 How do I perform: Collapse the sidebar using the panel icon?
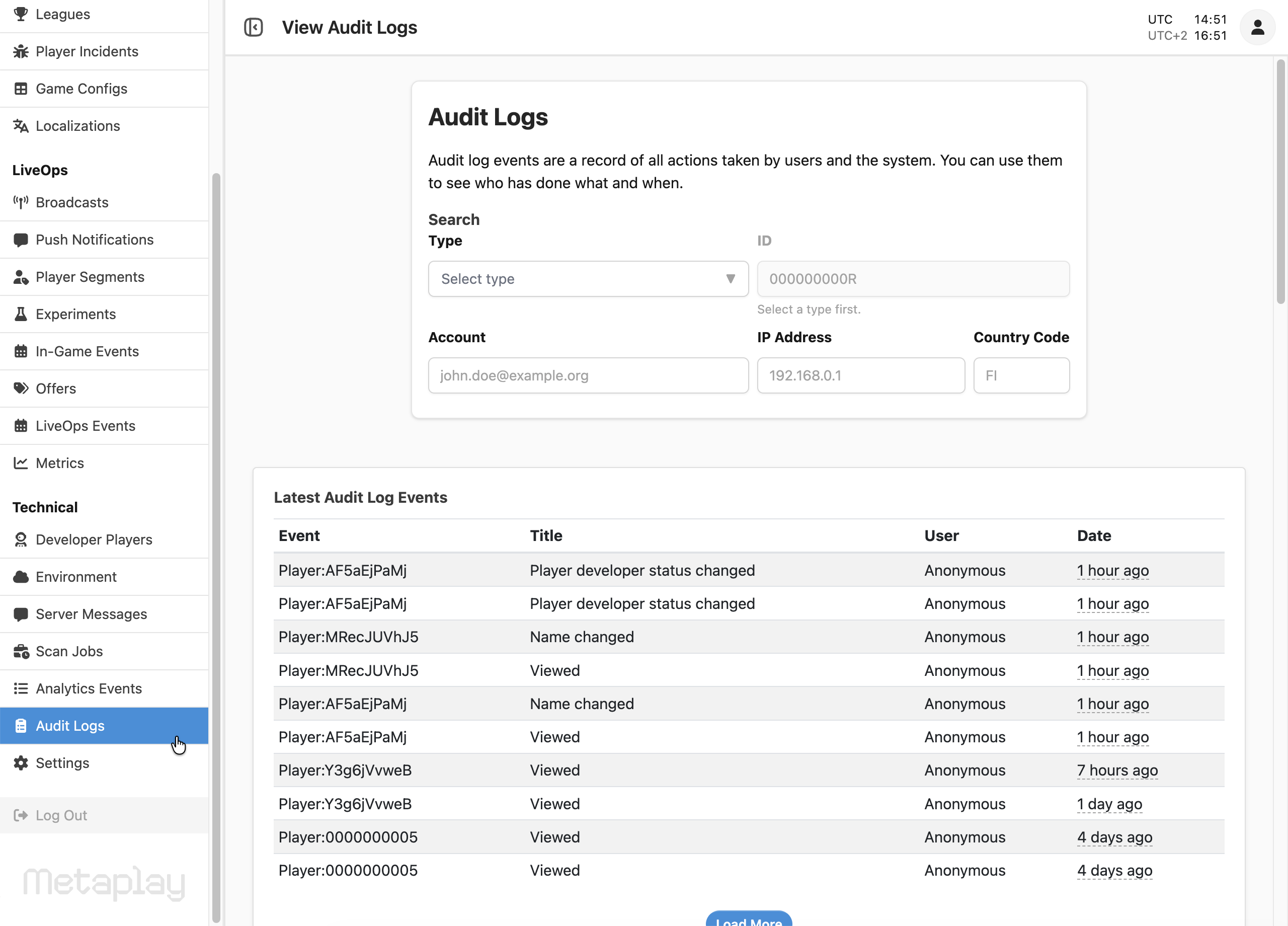point(254,27)
